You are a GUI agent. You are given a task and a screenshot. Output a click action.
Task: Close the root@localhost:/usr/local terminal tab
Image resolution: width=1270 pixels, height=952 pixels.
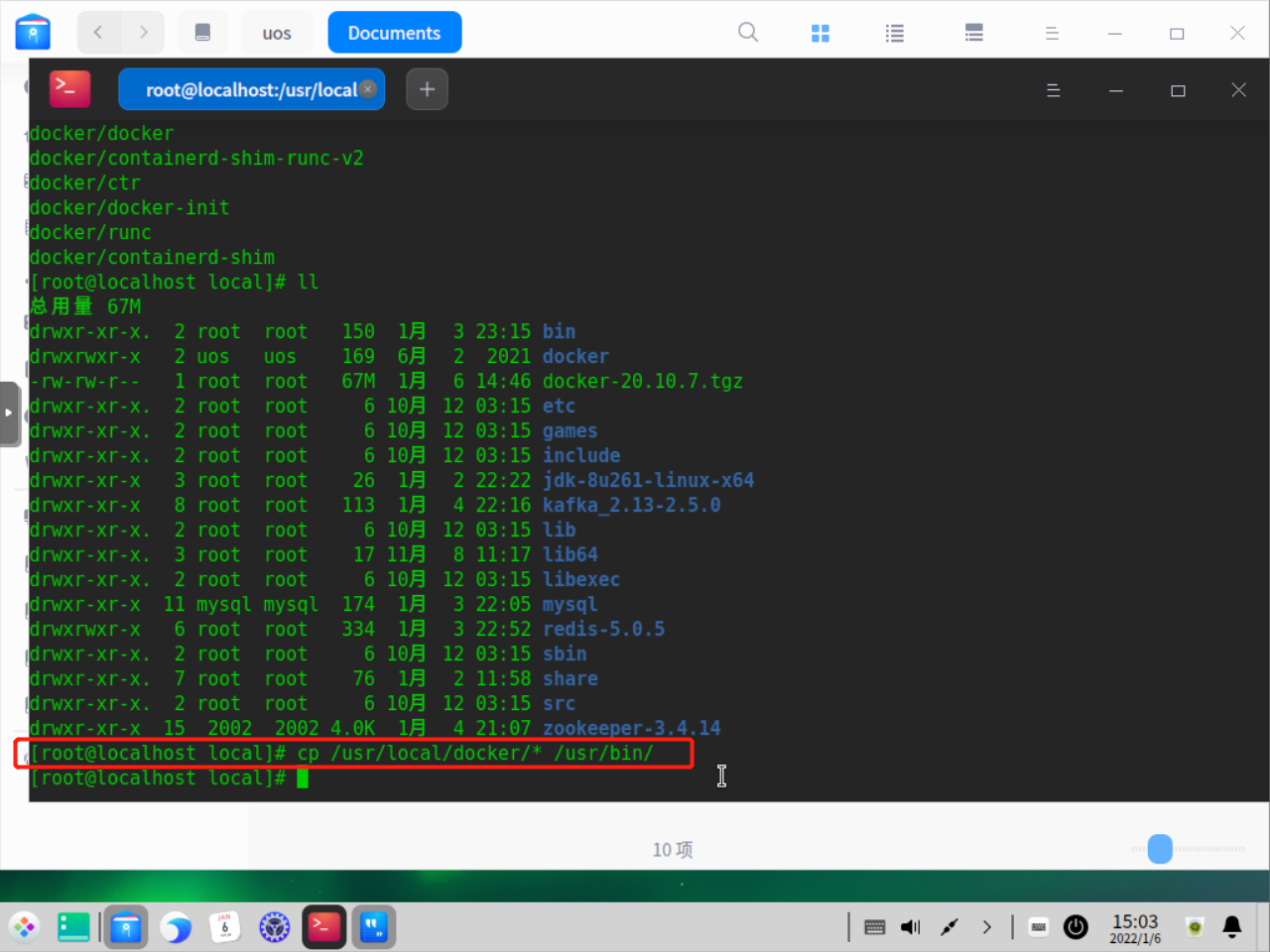(x=368, y=89)
